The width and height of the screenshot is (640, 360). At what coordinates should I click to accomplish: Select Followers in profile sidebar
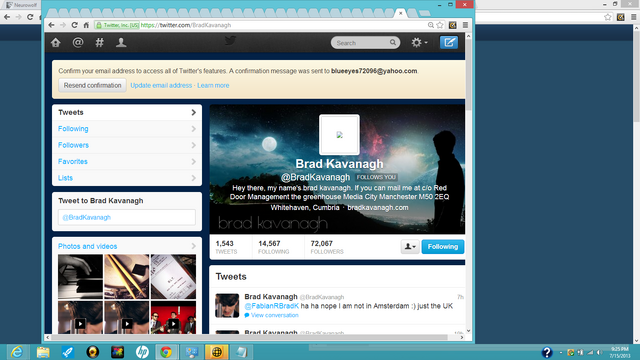point(127,145)
